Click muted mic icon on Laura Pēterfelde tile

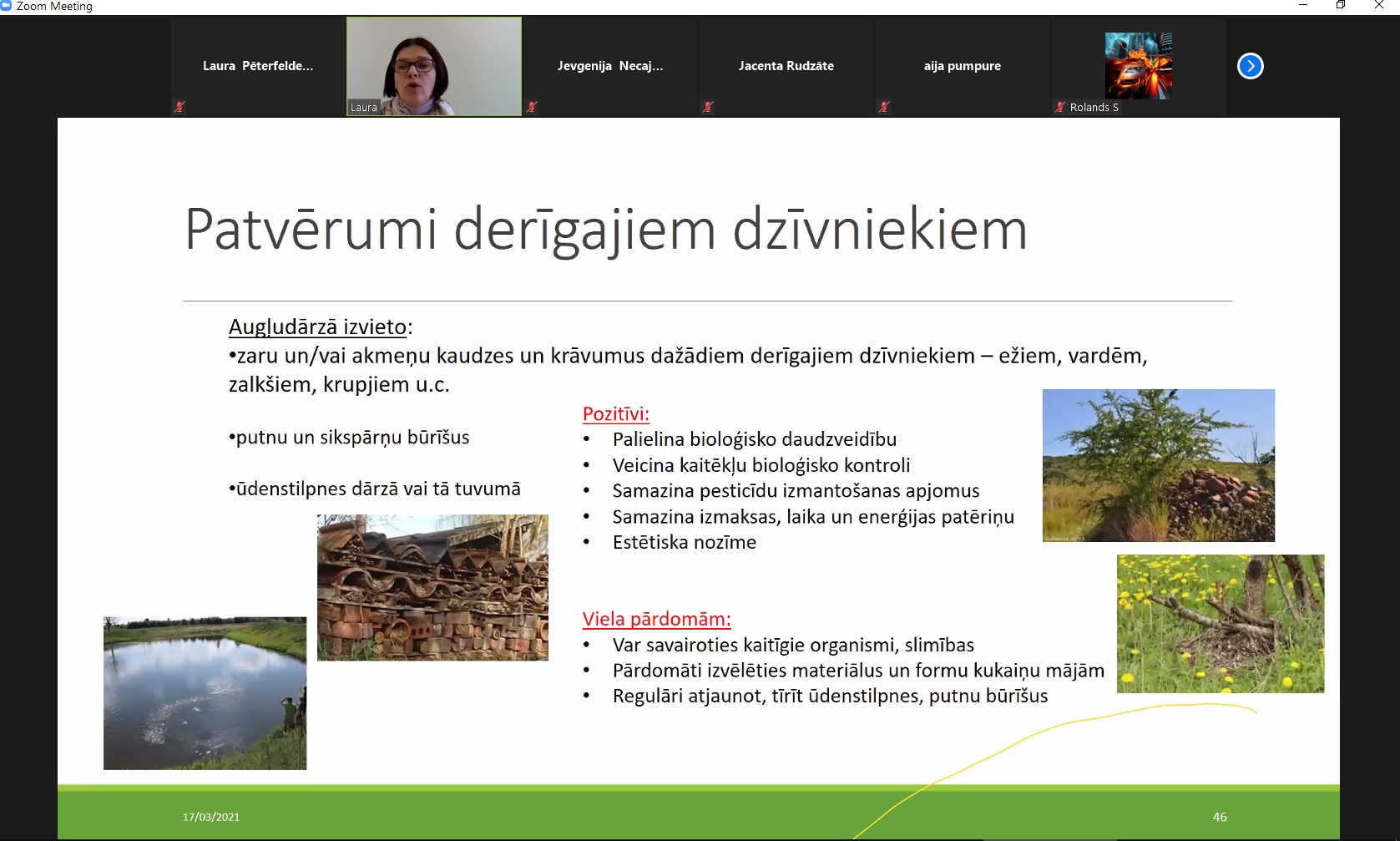click(179, 107)
